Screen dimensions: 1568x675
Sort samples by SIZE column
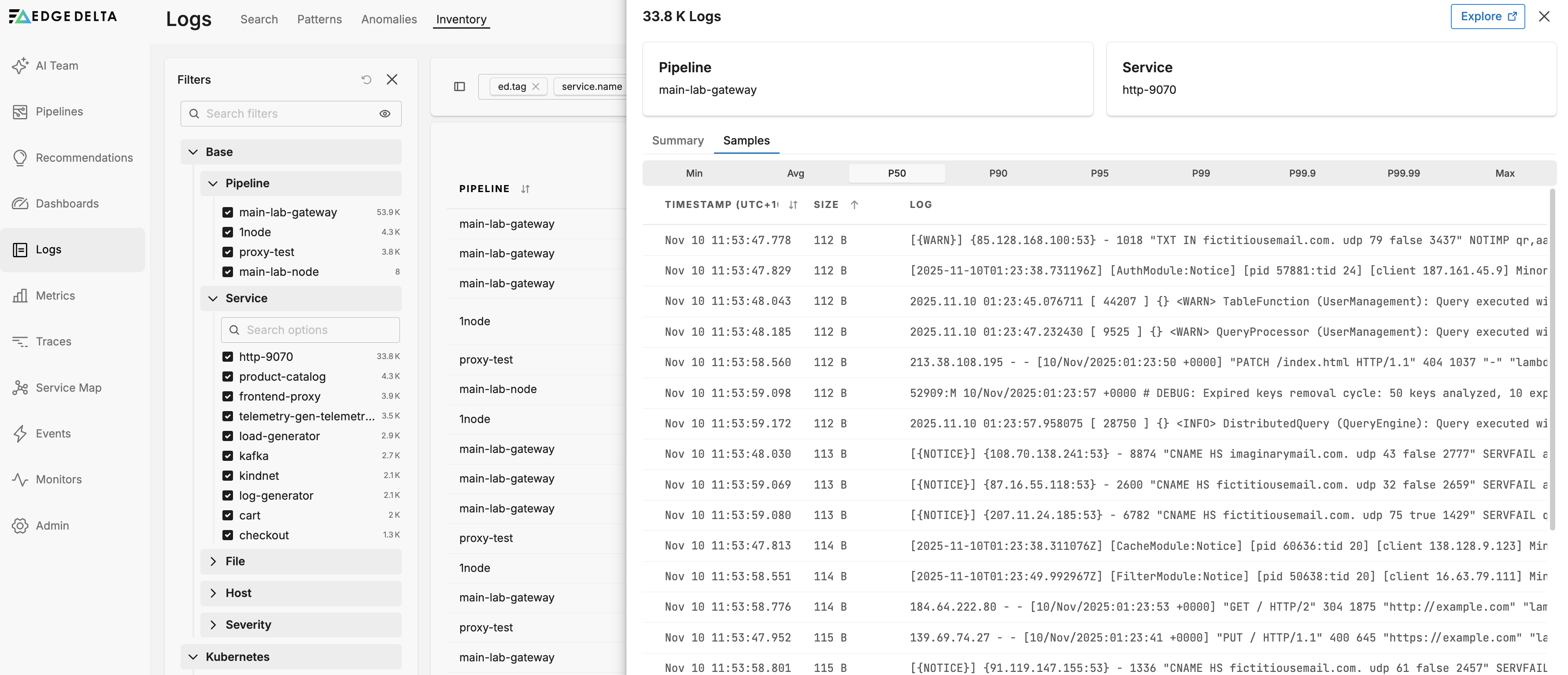pos(854,204)
